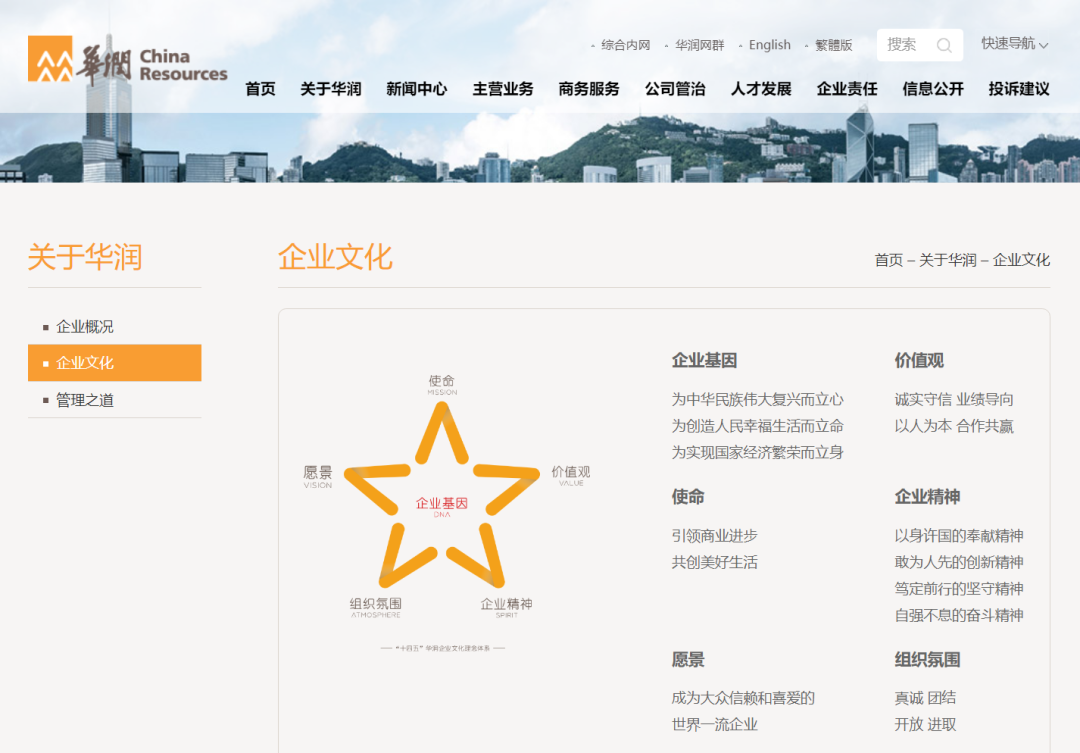Click the 使命 MISSION label above the star
Image resolution: width=1080 pixels, height=753 pixels.
pyautogui.click(x=442, y=384)
